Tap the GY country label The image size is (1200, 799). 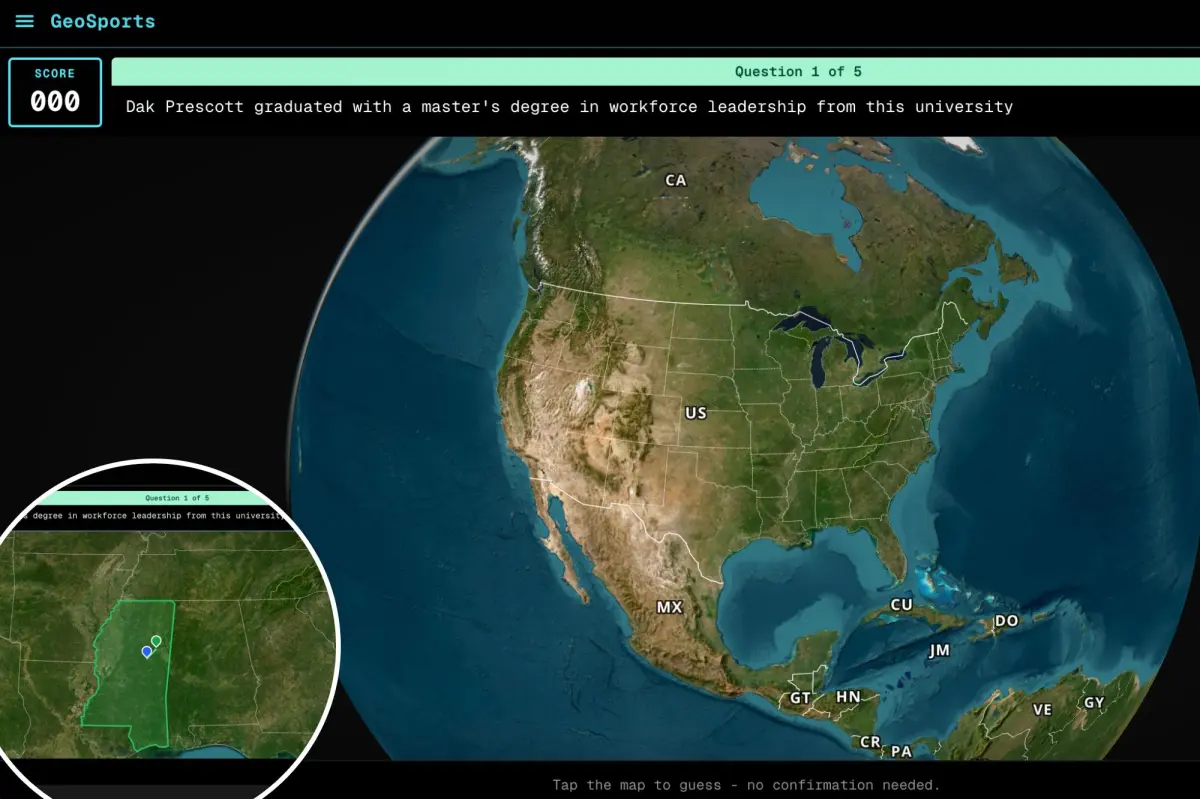tap(1095, 702)
